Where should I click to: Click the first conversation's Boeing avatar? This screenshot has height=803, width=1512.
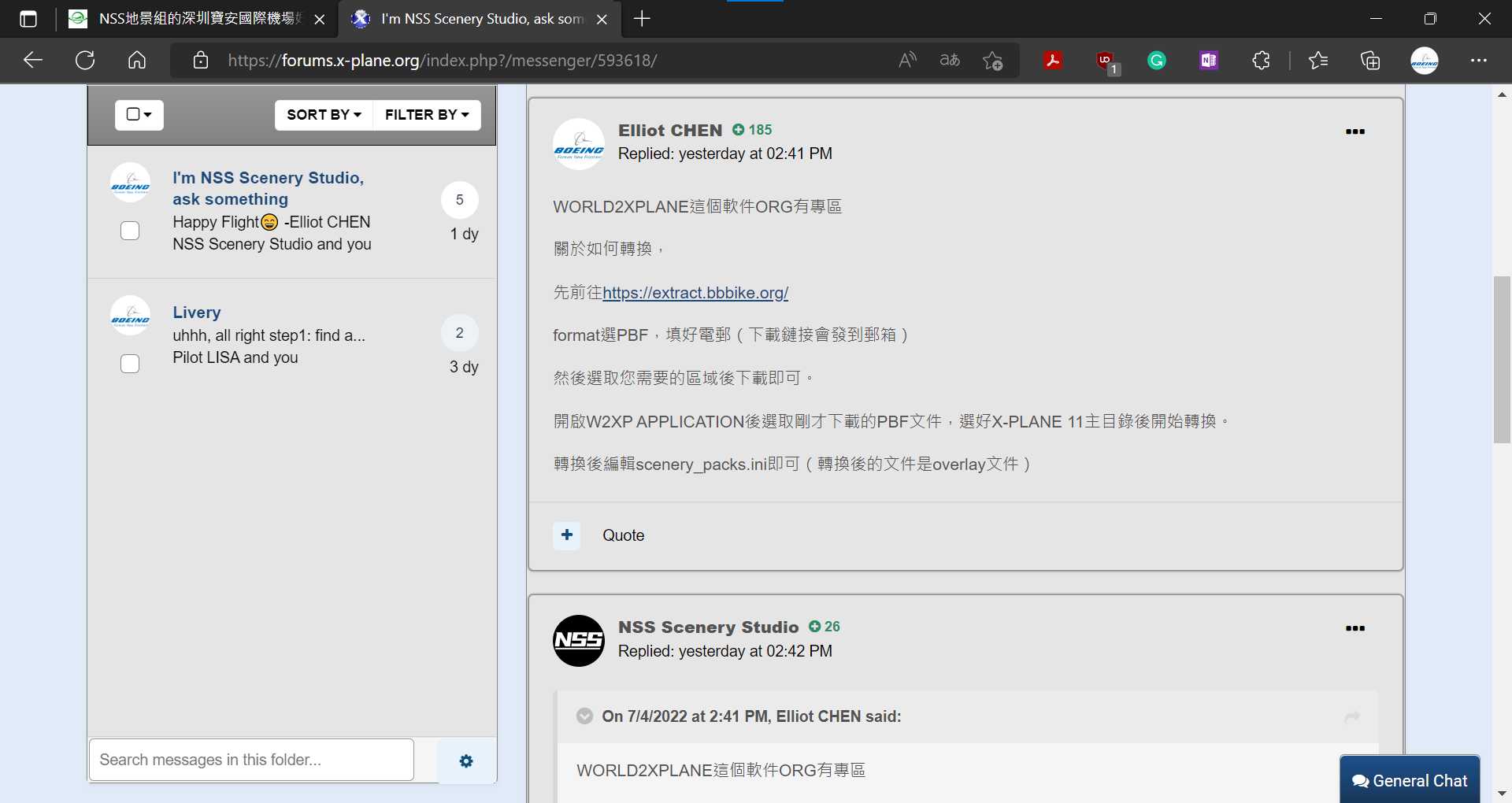coord(130,183)
